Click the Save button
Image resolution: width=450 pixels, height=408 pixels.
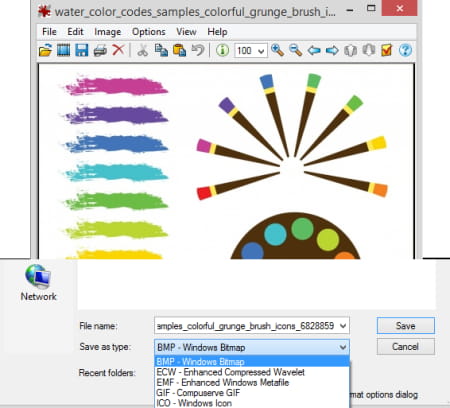pos(406,325)
